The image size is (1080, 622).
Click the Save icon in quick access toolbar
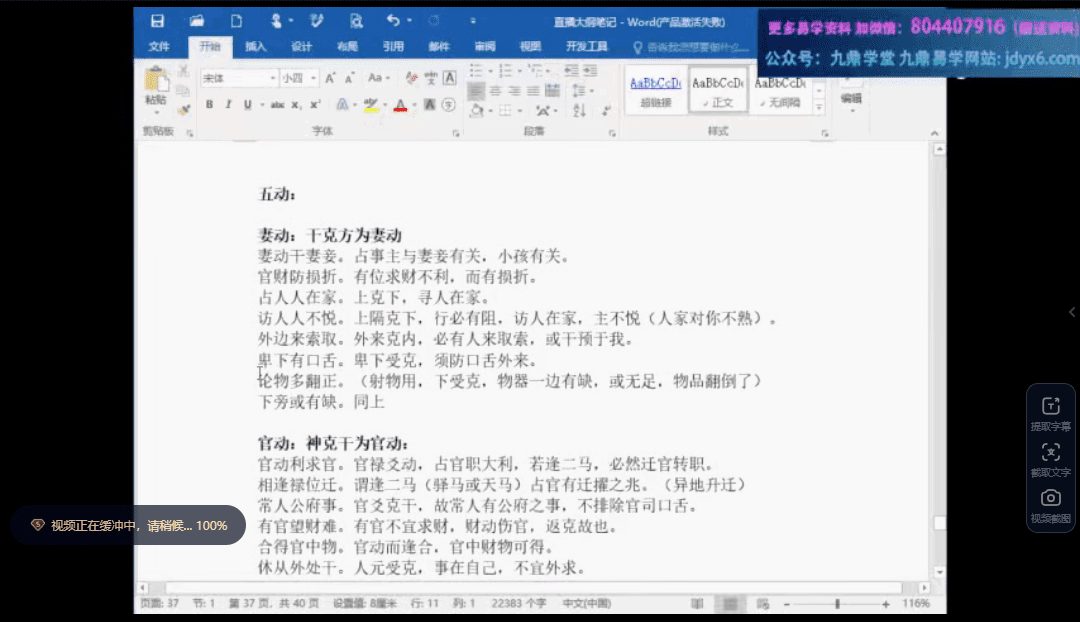tap(157, 20)
